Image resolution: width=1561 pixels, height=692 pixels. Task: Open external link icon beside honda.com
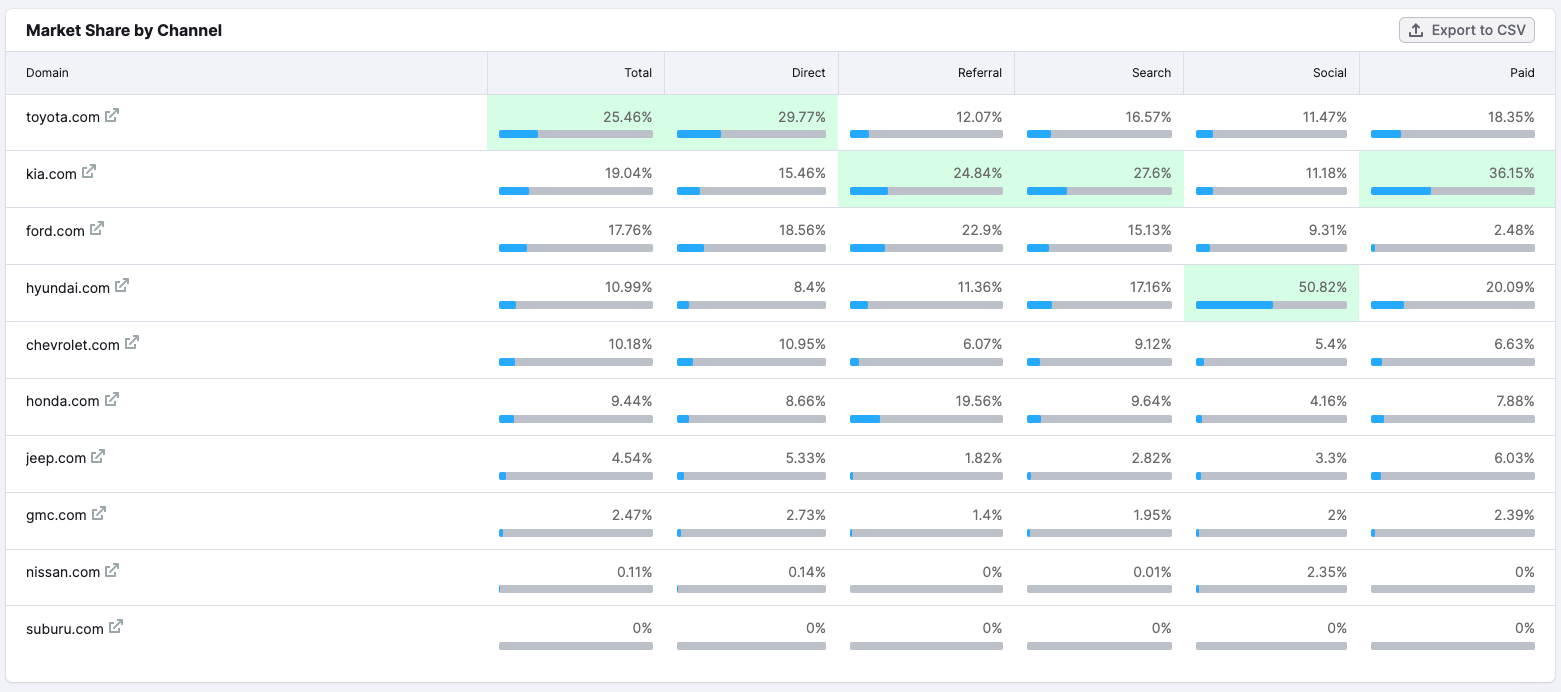click(112, 400)
